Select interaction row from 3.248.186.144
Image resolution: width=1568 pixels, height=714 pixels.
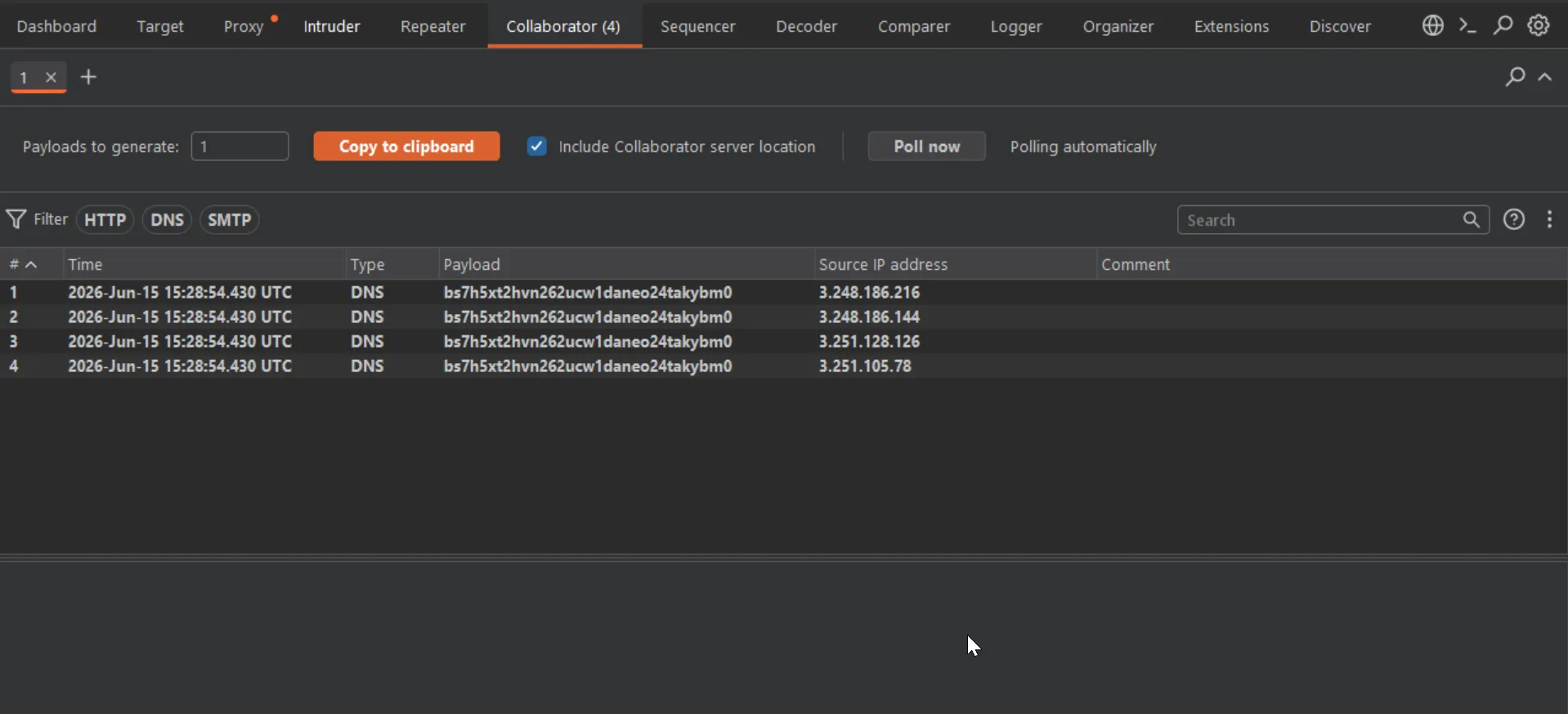784,317
